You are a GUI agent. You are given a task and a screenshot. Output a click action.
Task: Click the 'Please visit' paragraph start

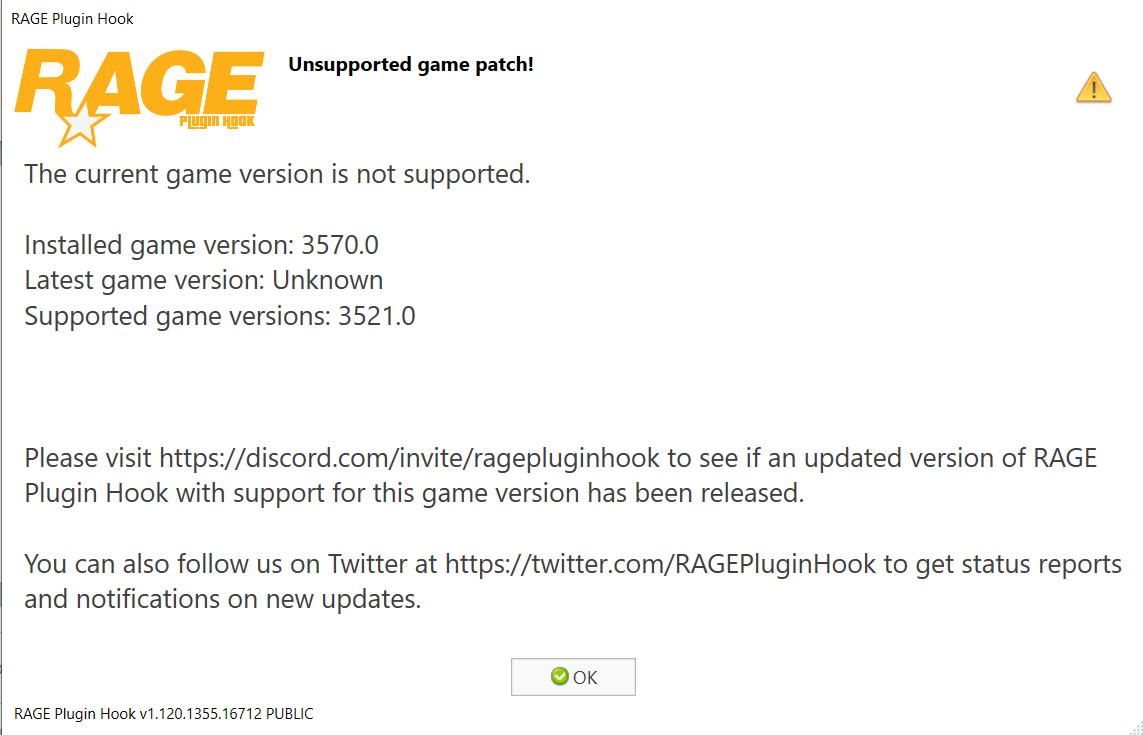88,458
